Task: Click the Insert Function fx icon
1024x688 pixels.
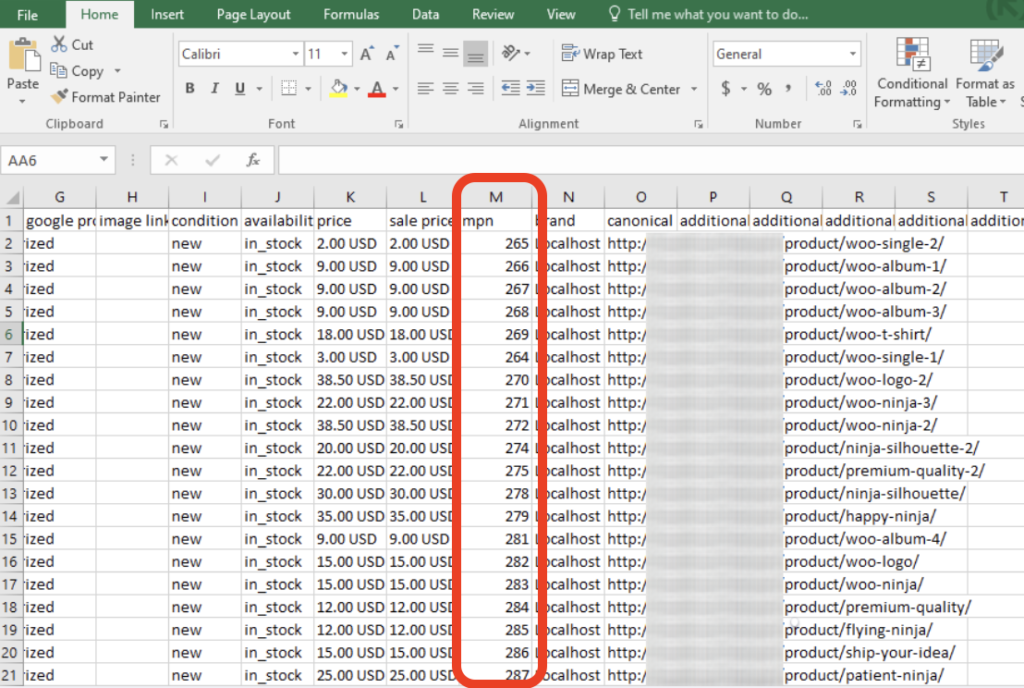Action: [253, 160]
